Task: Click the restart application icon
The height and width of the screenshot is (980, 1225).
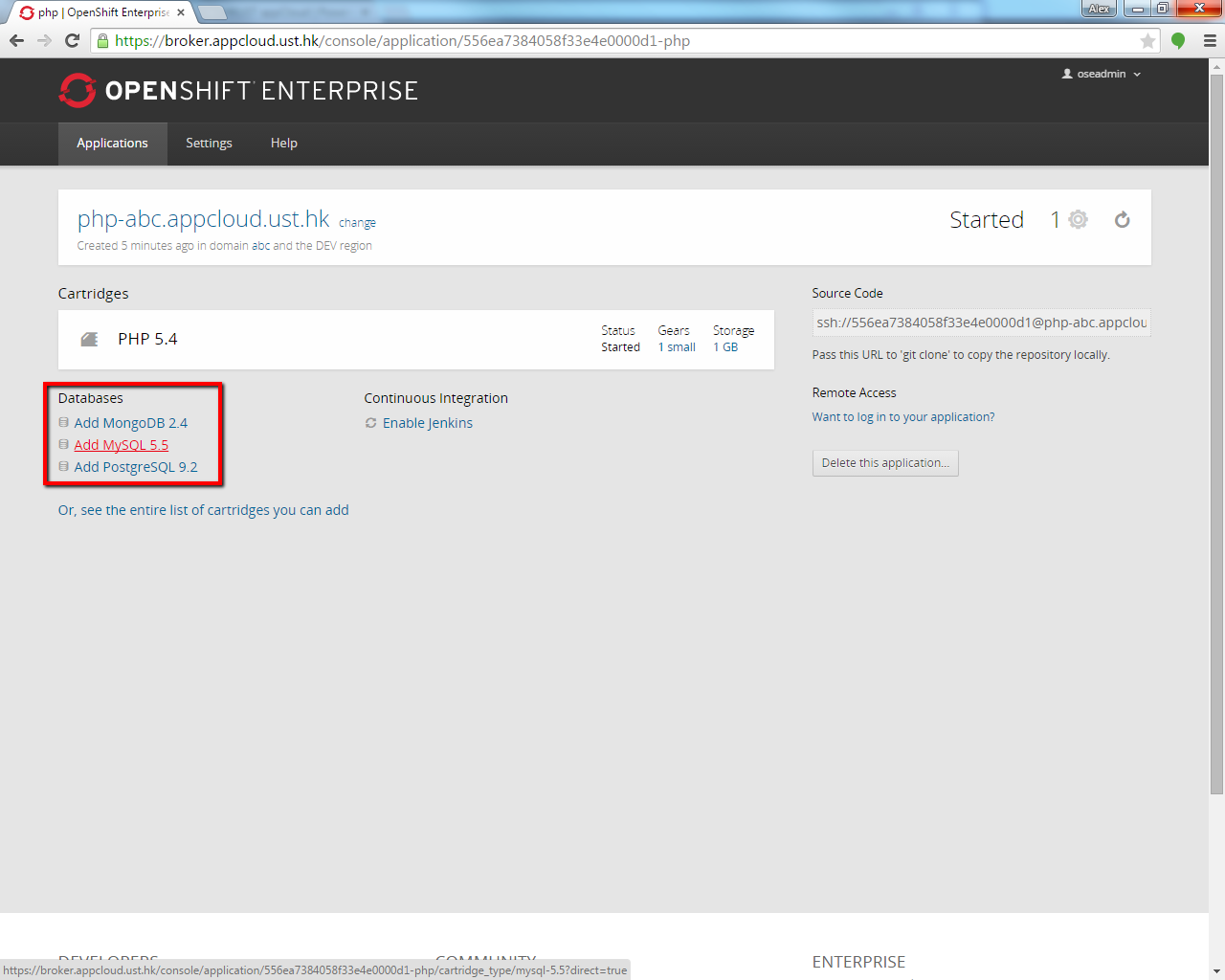Action: coord(1122,220)
